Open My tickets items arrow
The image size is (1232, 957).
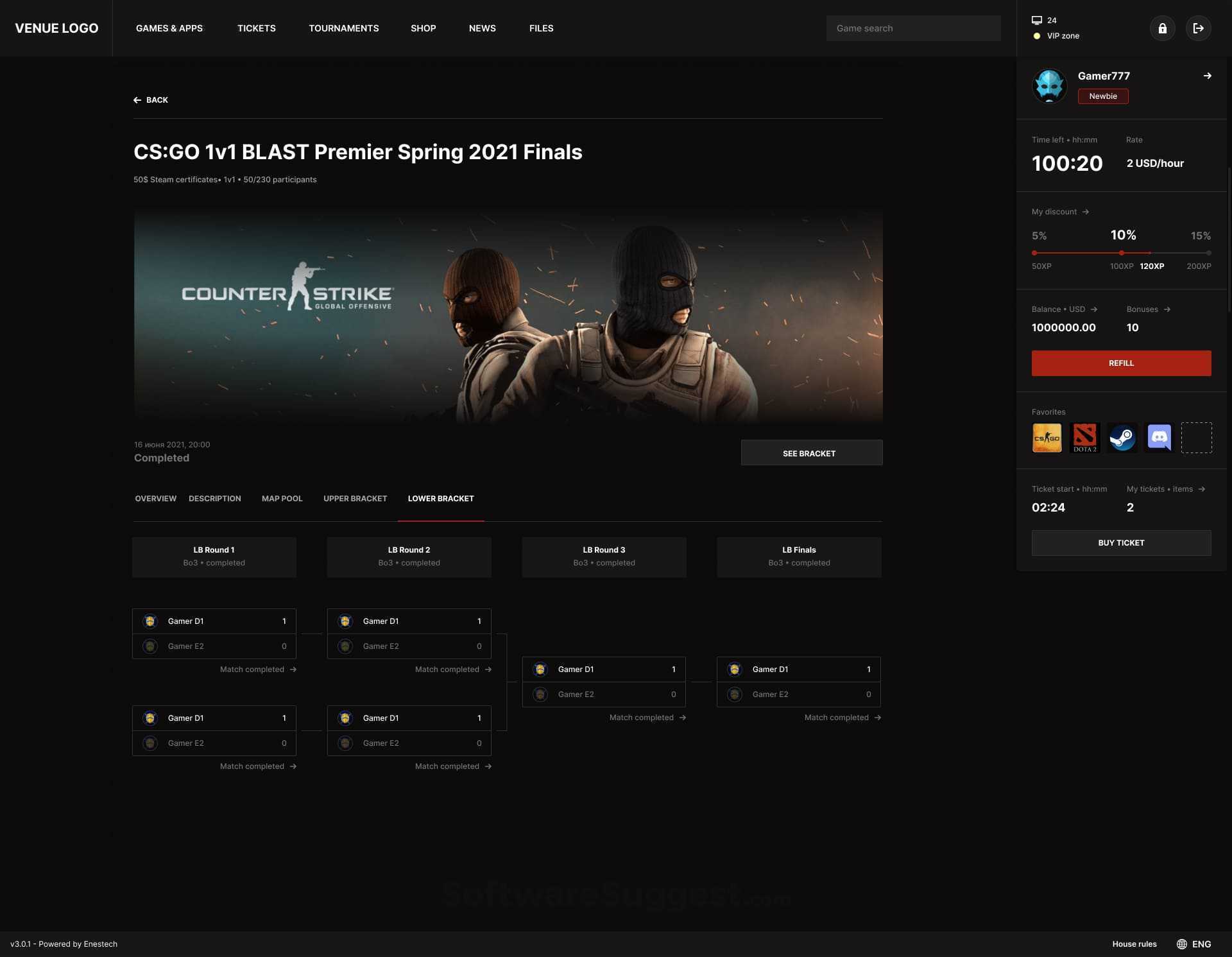click(x=1201, y=489)
